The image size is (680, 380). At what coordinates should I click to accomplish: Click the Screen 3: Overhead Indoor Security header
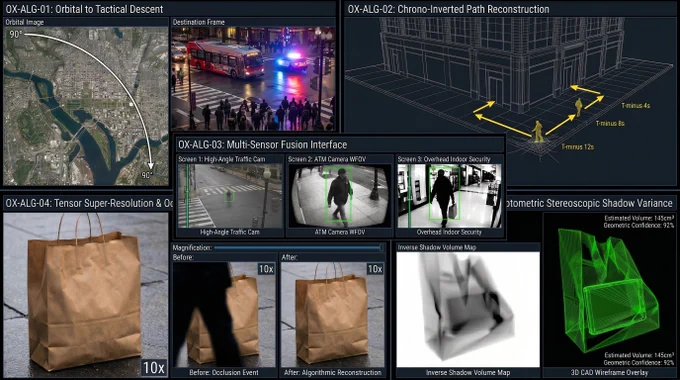(x=444, y=159)
